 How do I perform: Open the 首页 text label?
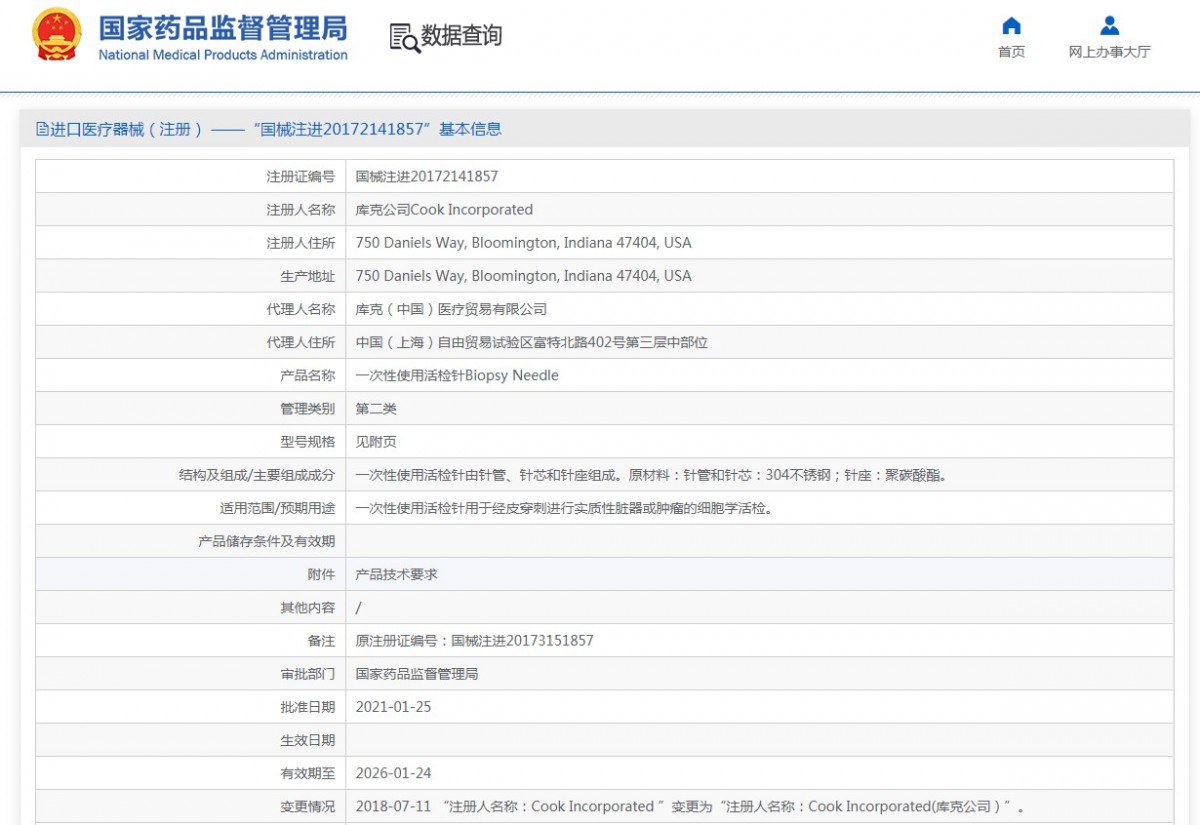tap(1011, 52)
